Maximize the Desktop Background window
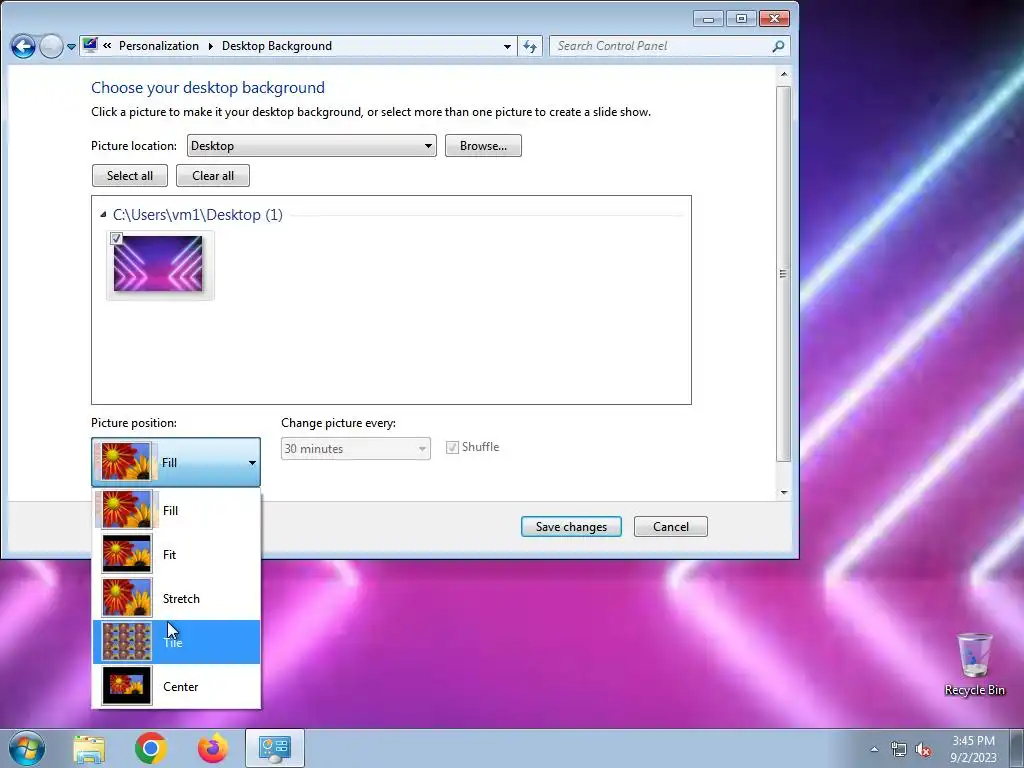This screenshot has width=1024, height=768. [x=741, y=19]
